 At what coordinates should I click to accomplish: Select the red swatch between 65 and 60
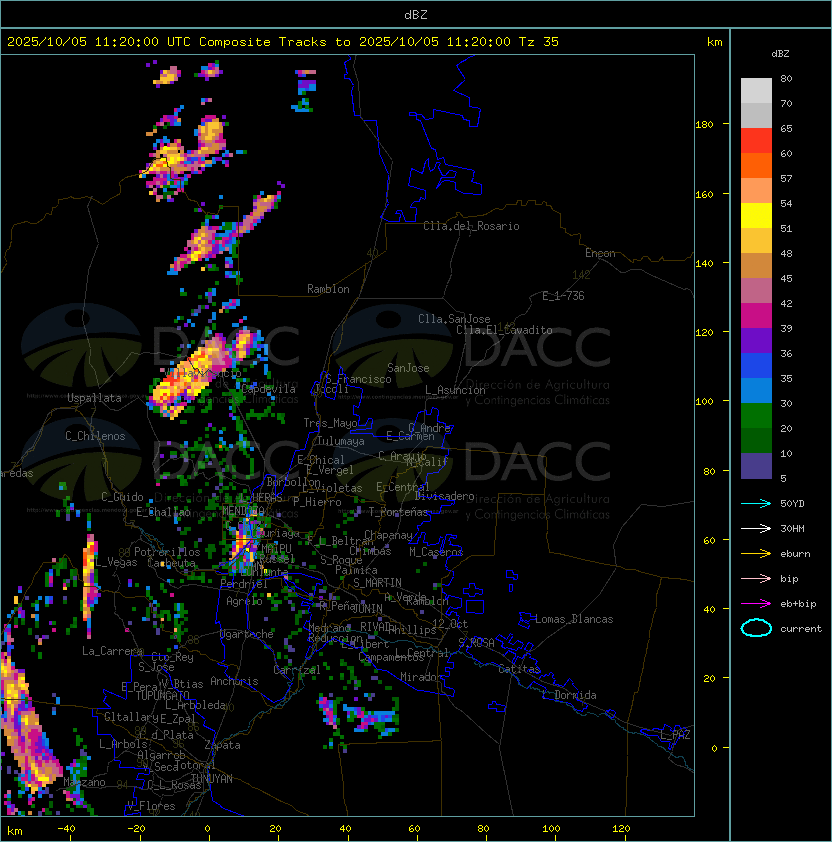click(756, 141)
